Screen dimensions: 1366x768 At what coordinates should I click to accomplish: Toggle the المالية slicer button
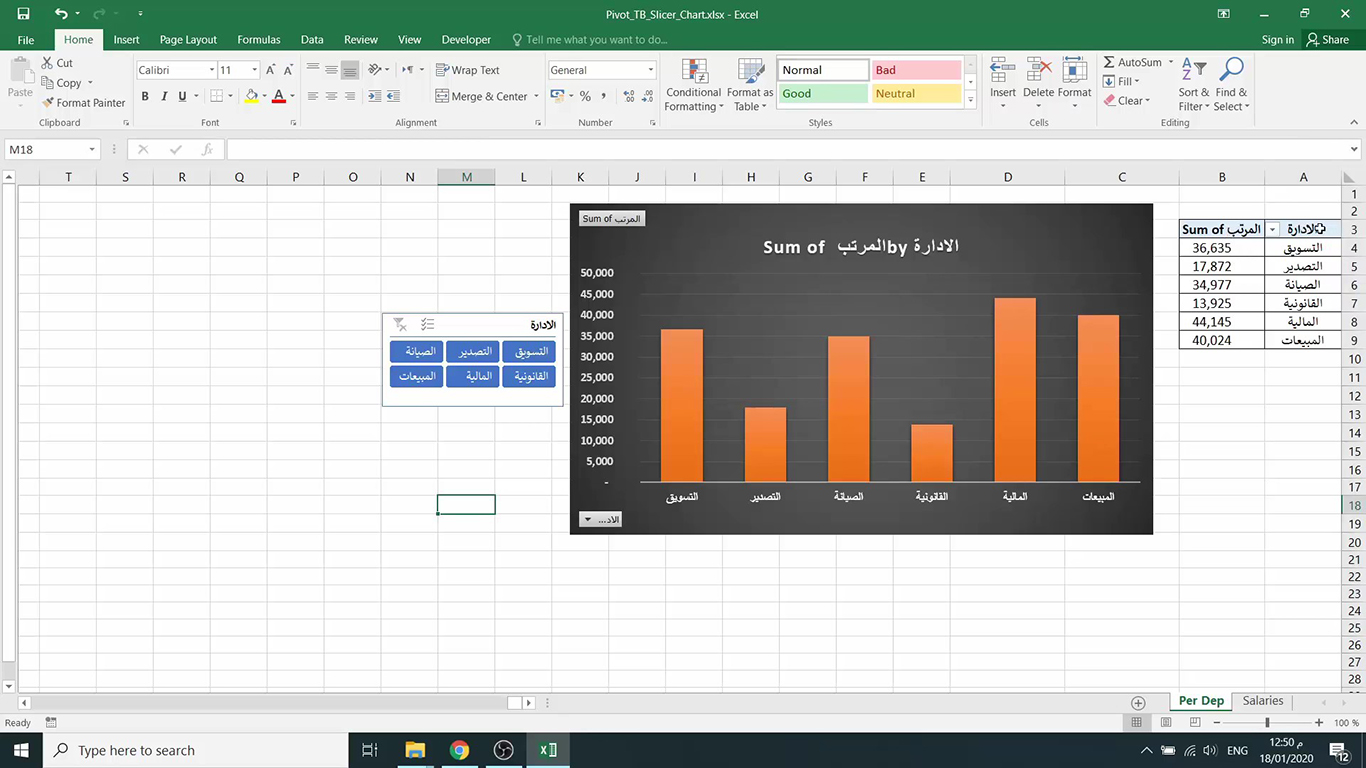[472, 376]
